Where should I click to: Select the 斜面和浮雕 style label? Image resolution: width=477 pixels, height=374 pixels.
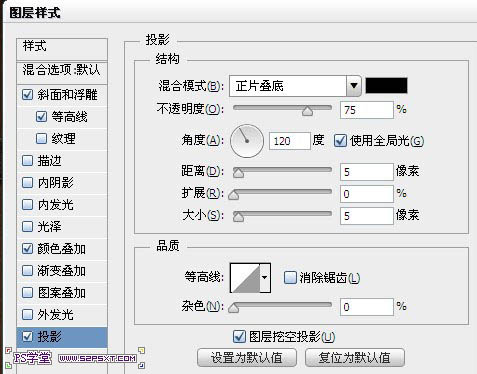click(x=67, y=95)
